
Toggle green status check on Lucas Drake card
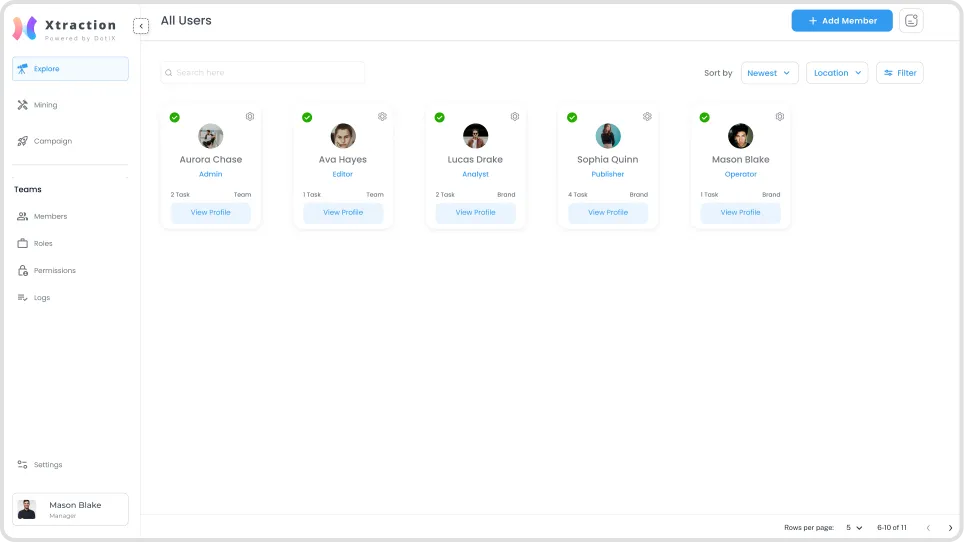(440, 117)
